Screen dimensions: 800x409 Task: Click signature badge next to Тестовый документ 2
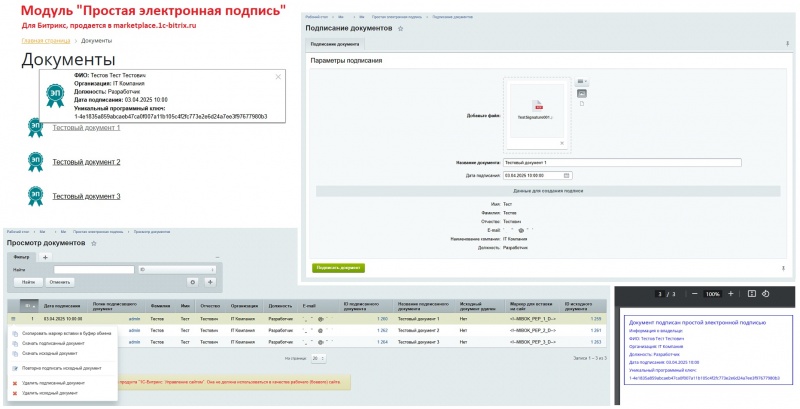35,162
